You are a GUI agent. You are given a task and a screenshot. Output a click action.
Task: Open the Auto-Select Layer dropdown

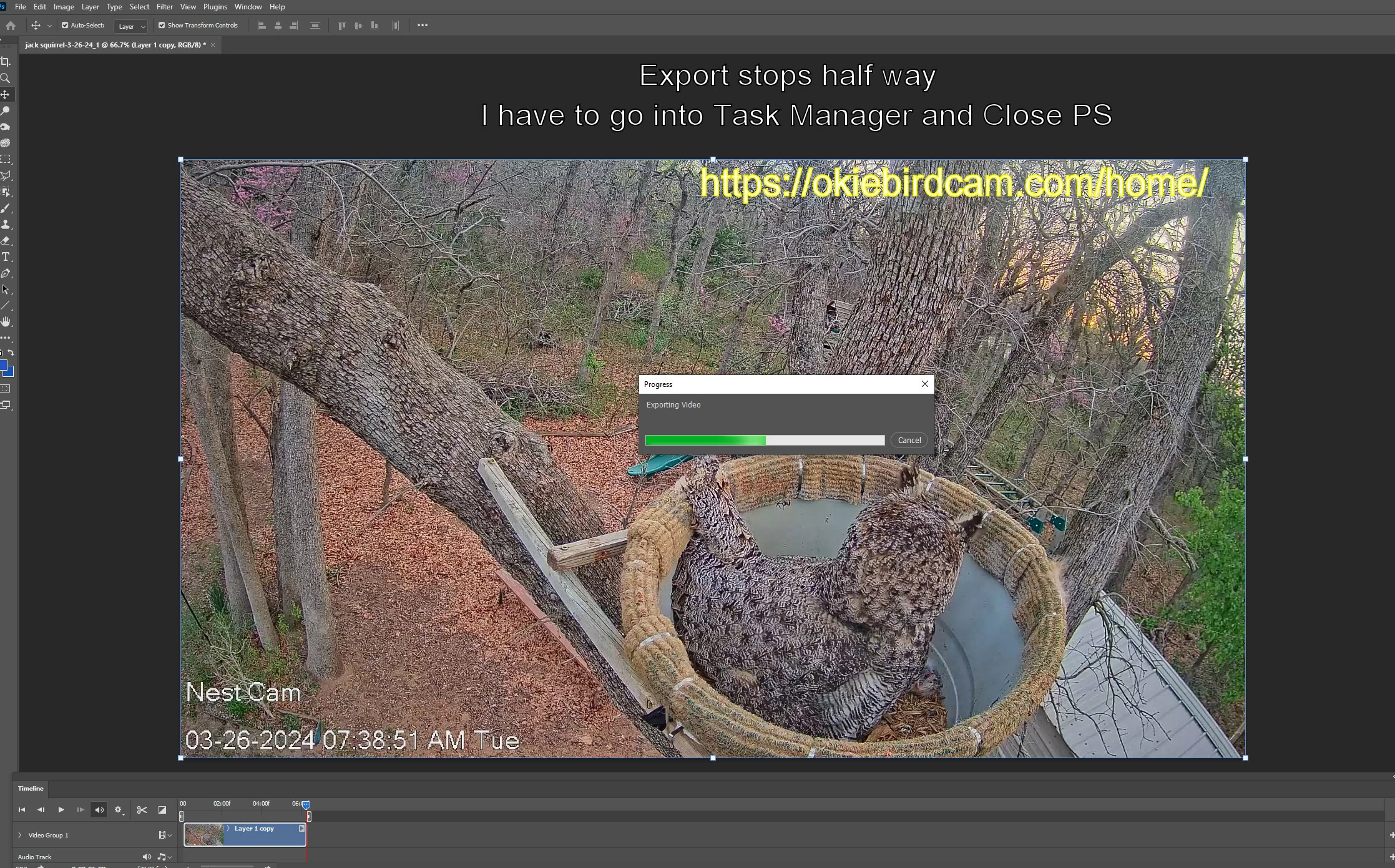pyautogui.click(x=132, y=26)
